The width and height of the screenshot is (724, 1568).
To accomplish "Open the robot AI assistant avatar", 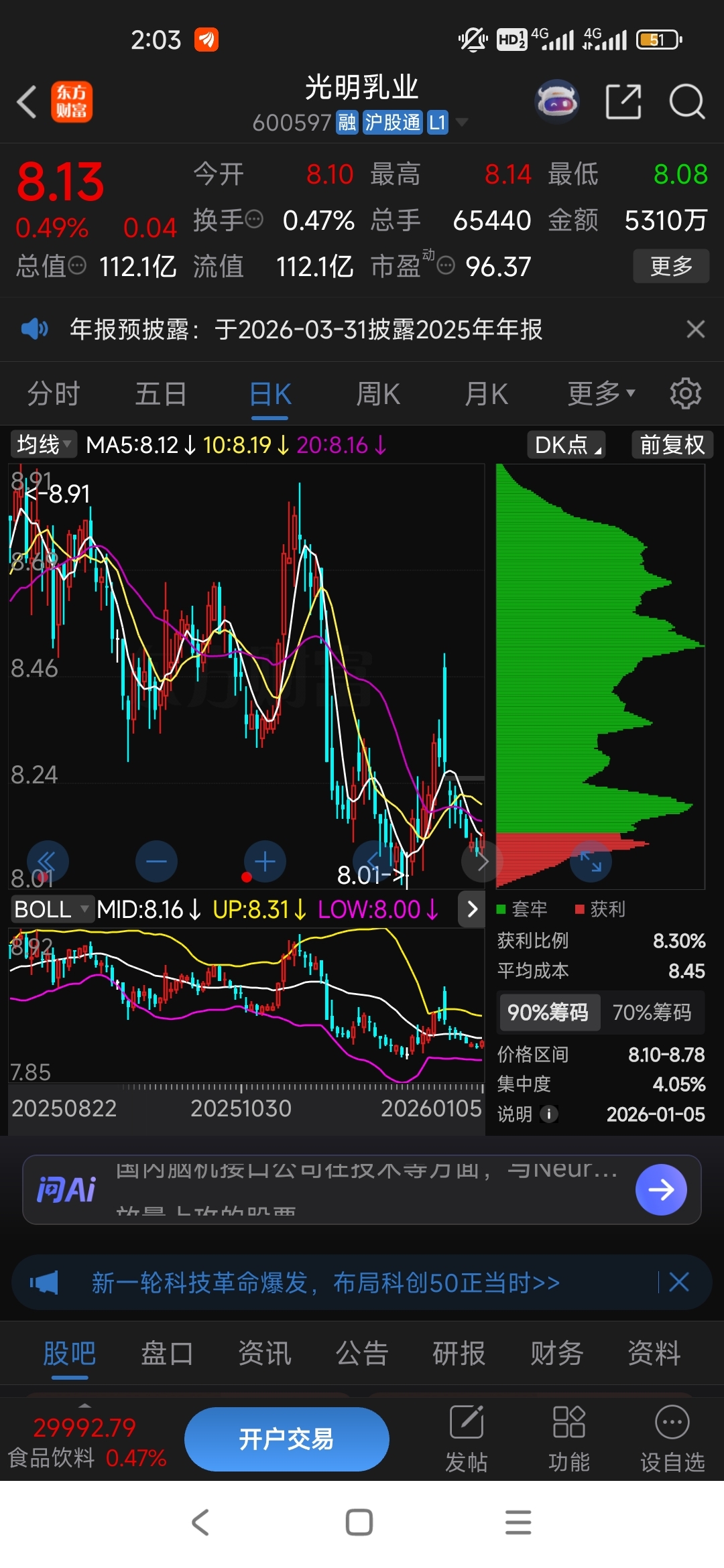I will click(556, 102).
